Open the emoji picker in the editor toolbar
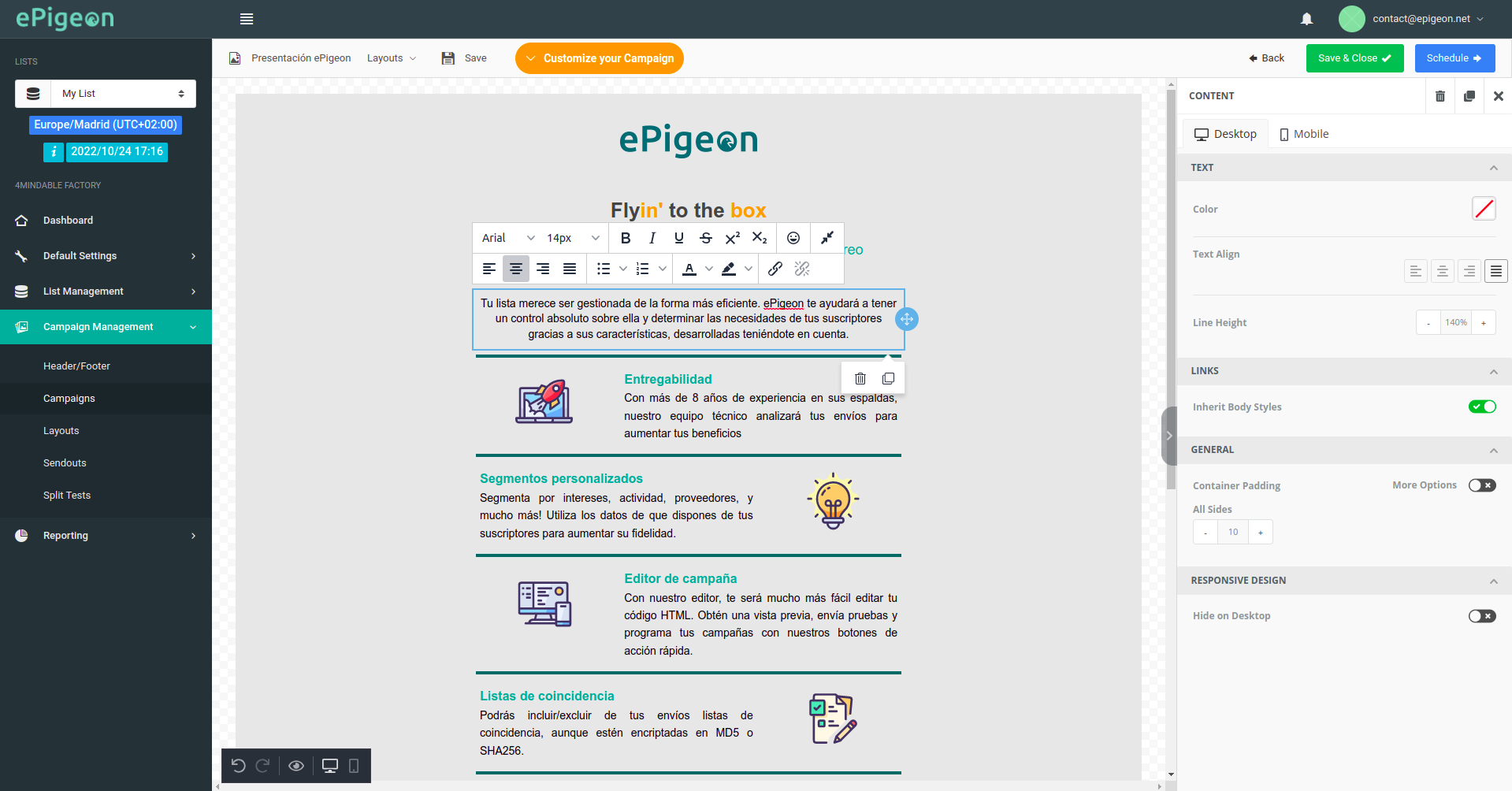The width and height of the screenshot is (1512, 791). coord(793,237)
